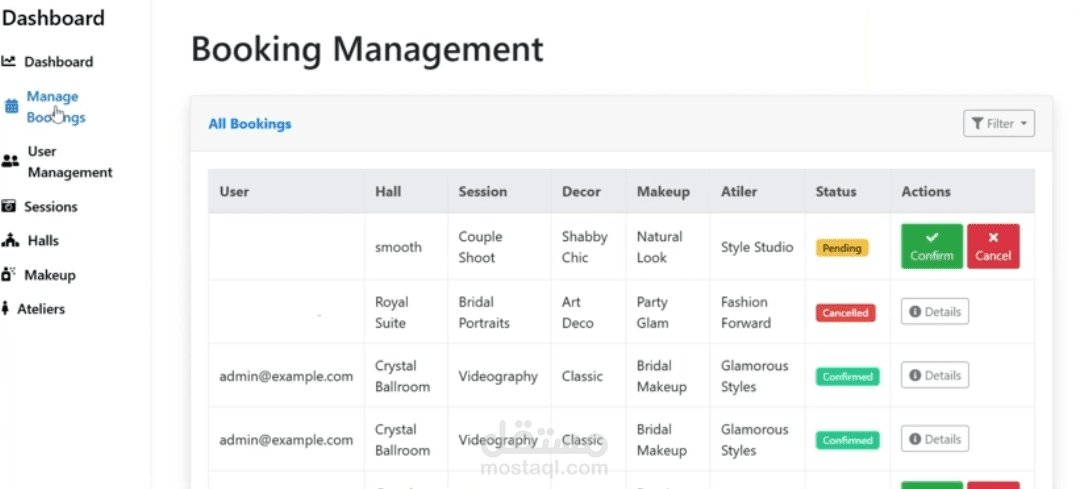The height and width of the screenshot is (489, 1089).
Task: Click the All Bookings heading link
Action: click(x=250, y=124)
